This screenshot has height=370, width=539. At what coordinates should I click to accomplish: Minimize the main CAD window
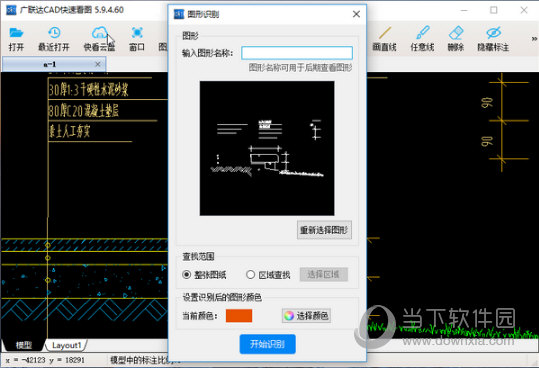(x=464, y=10)
